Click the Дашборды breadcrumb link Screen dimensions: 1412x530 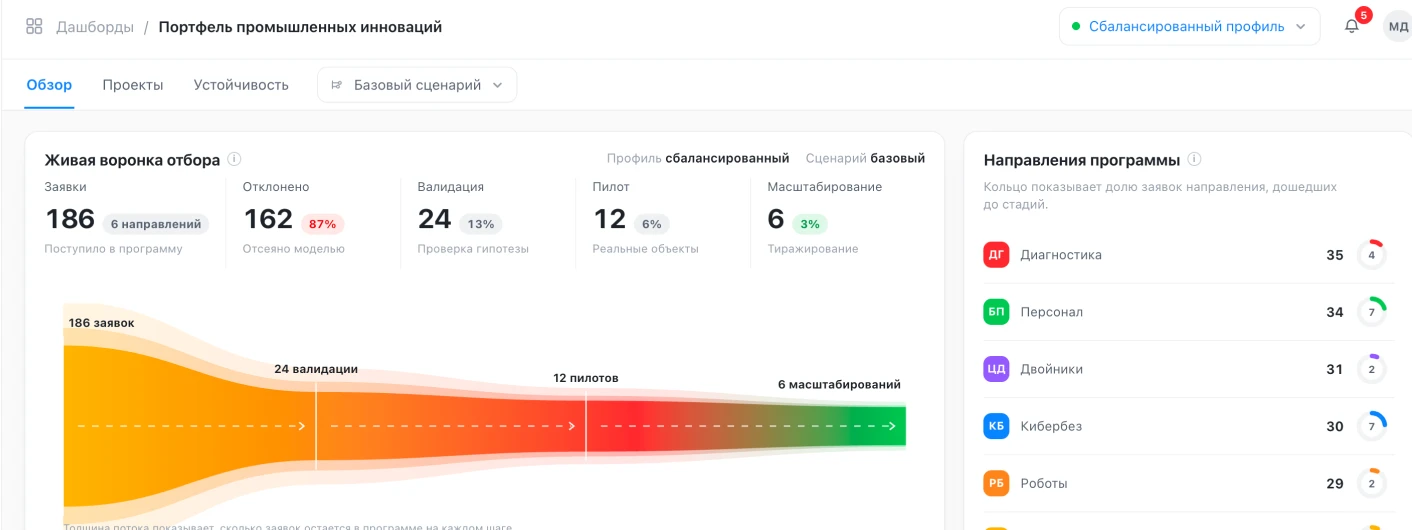click(94, 27)
